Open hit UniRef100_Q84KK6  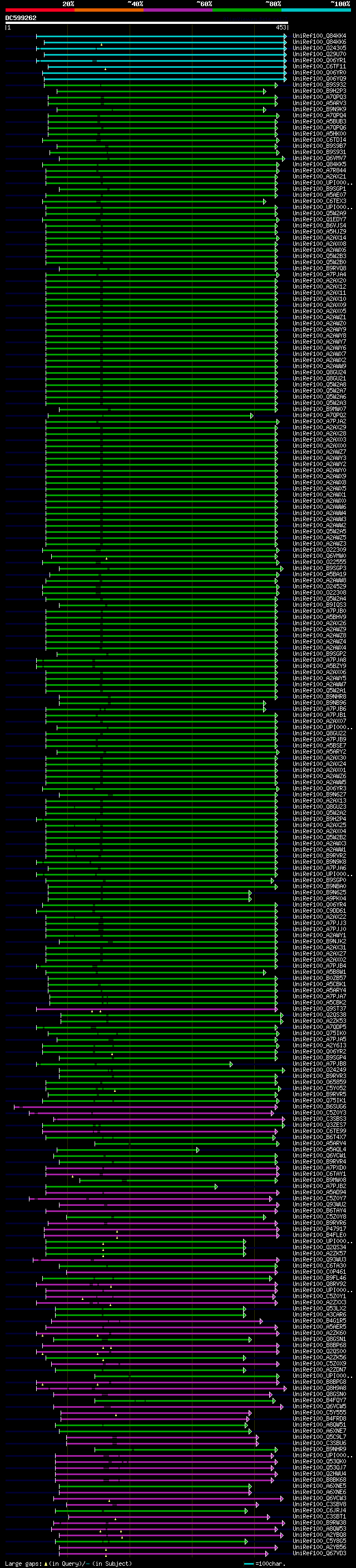coord(319,42)
